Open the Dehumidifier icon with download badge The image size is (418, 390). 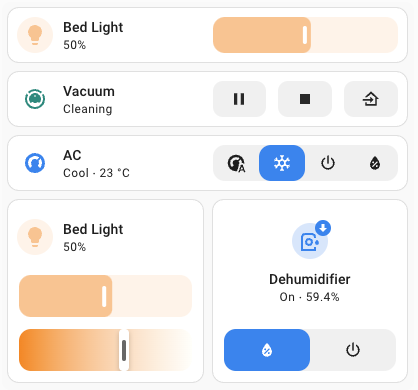(x=310, y=241)
